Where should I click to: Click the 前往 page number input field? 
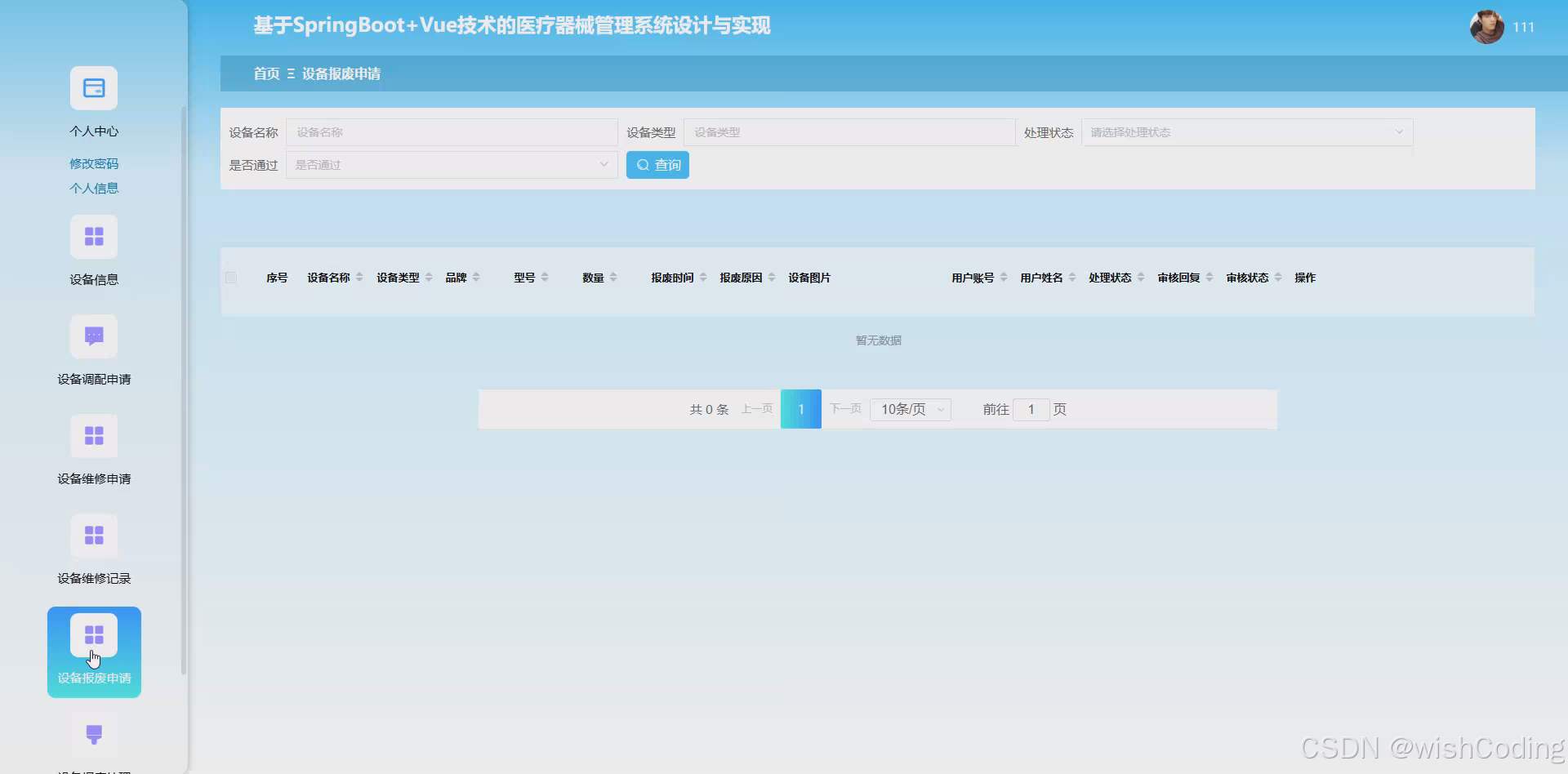point(1031,409)
